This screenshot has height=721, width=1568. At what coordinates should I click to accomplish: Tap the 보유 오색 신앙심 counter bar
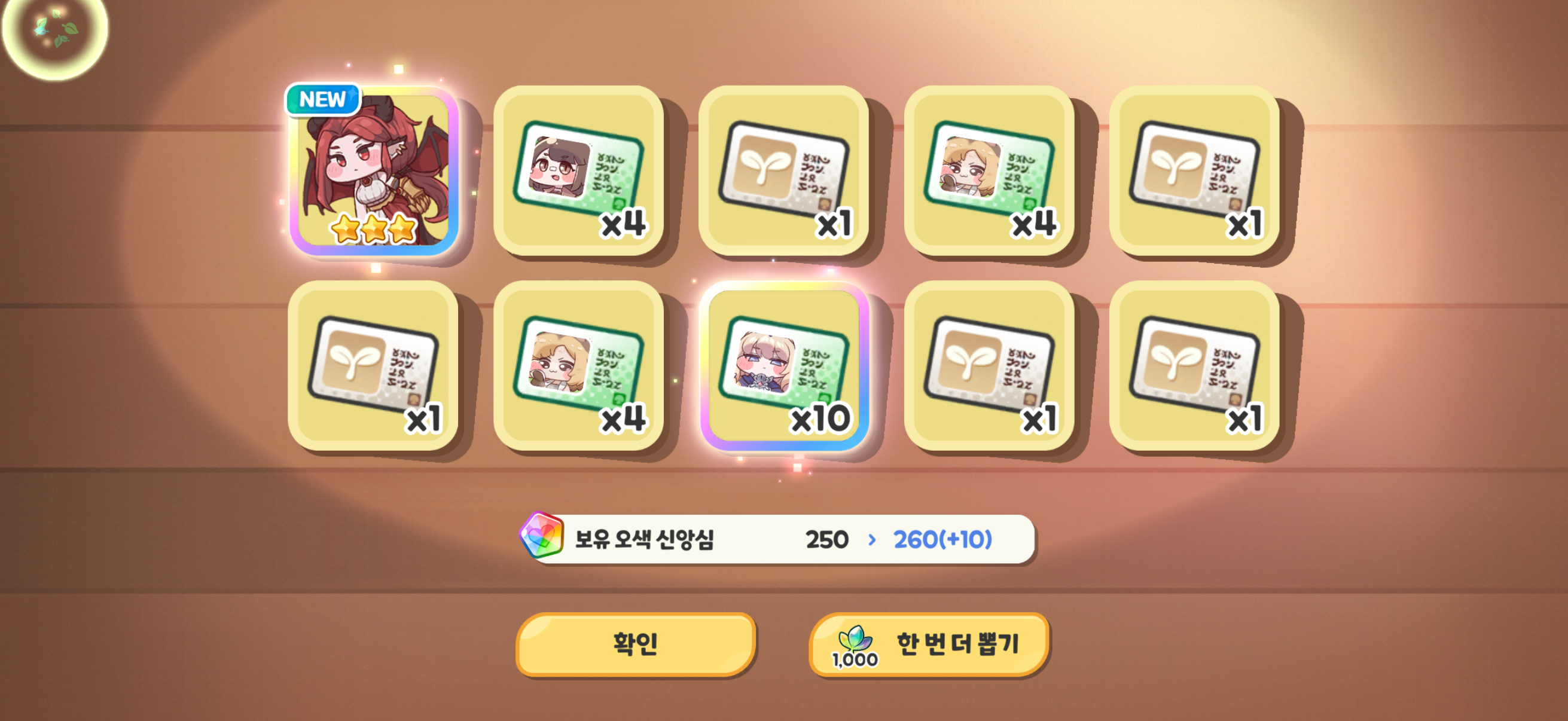(x=777, y=539)
